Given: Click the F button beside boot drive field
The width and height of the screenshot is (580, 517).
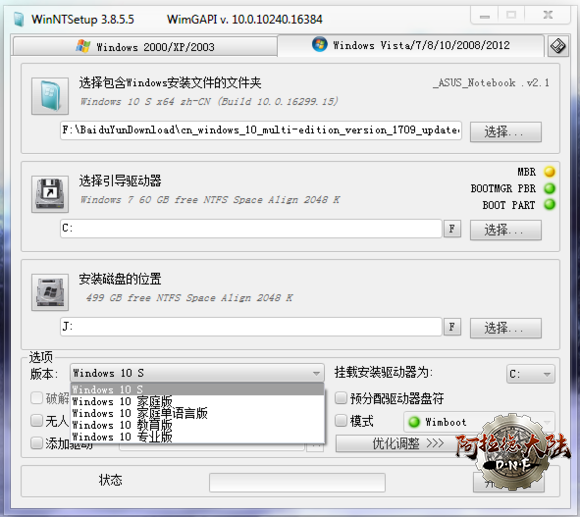Looking at the screenshot, I should [x=452, y=229].
